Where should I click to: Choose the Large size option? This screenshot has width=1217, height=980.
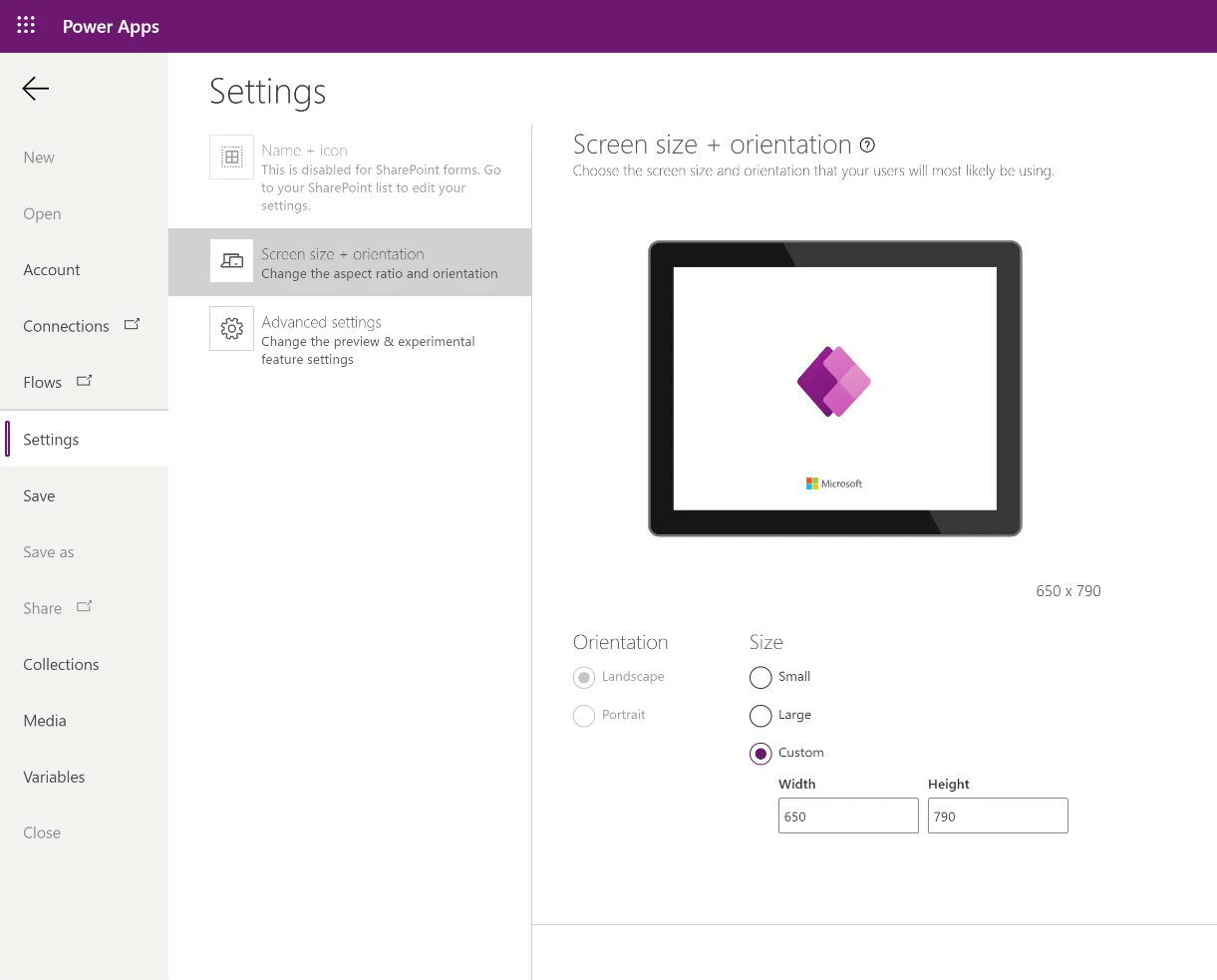pos(761,715)
